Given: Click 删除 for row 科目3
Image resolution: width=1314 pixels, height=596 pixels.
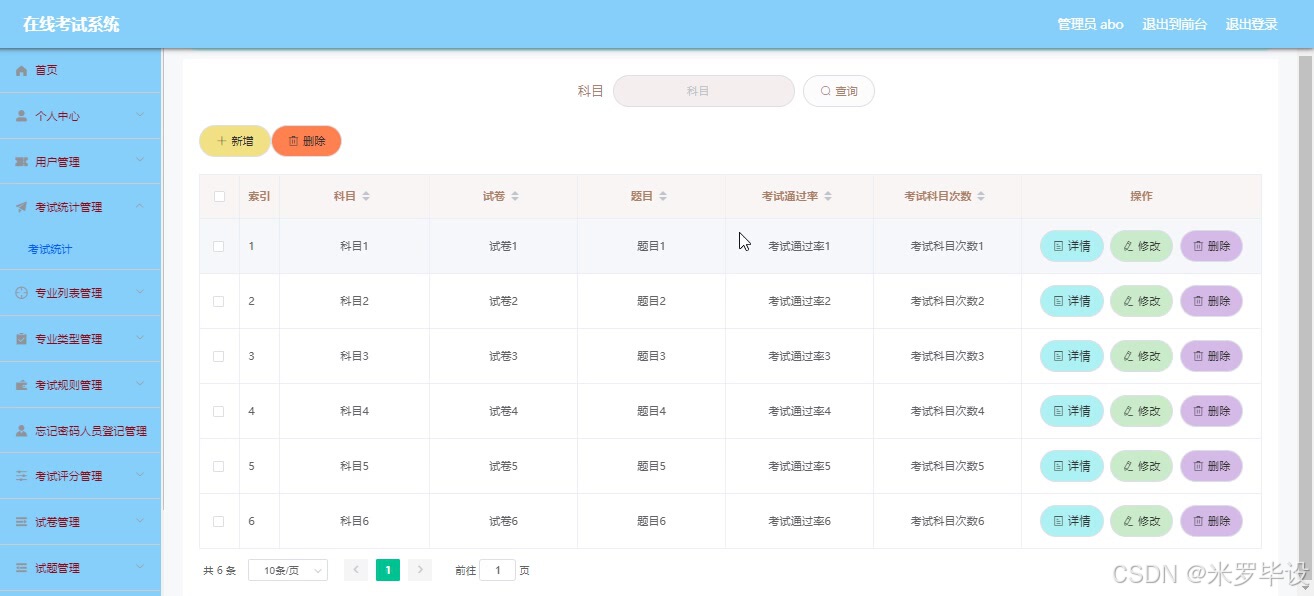Looking at the screenshot, I should pos(1211,356).
